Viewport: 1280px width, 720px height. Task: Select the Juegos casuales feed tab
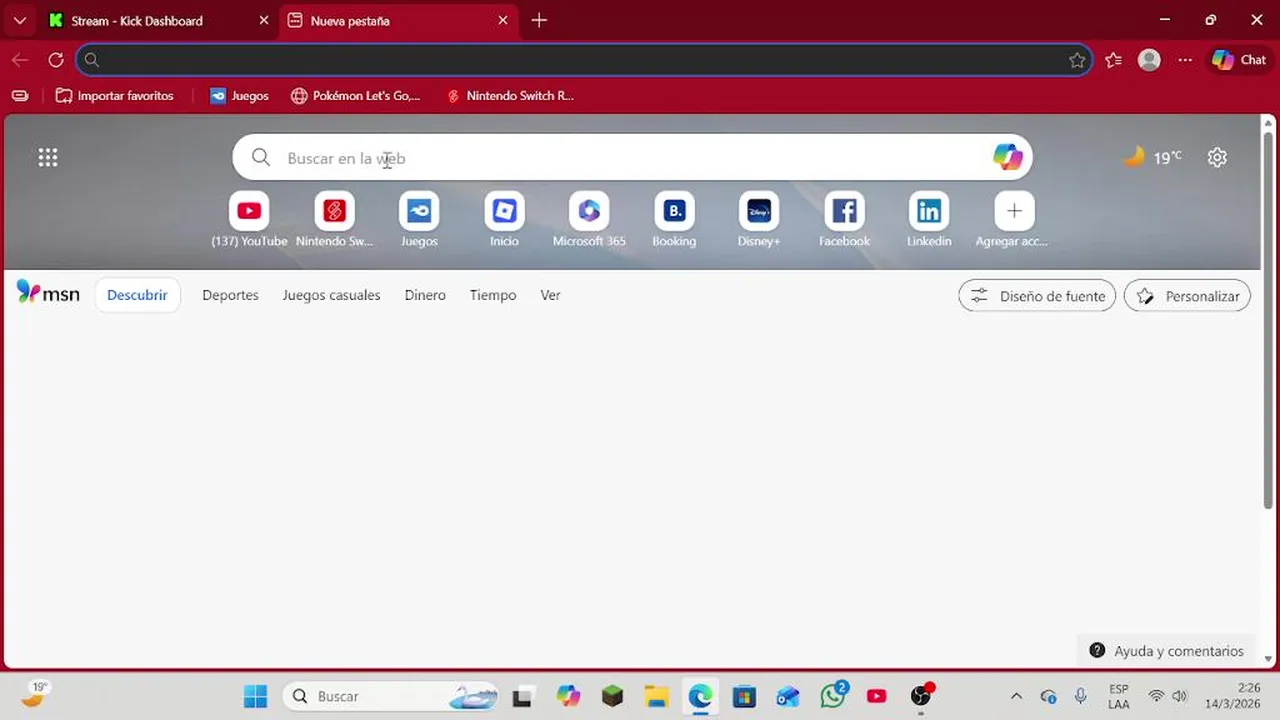(x=331, y=295)
